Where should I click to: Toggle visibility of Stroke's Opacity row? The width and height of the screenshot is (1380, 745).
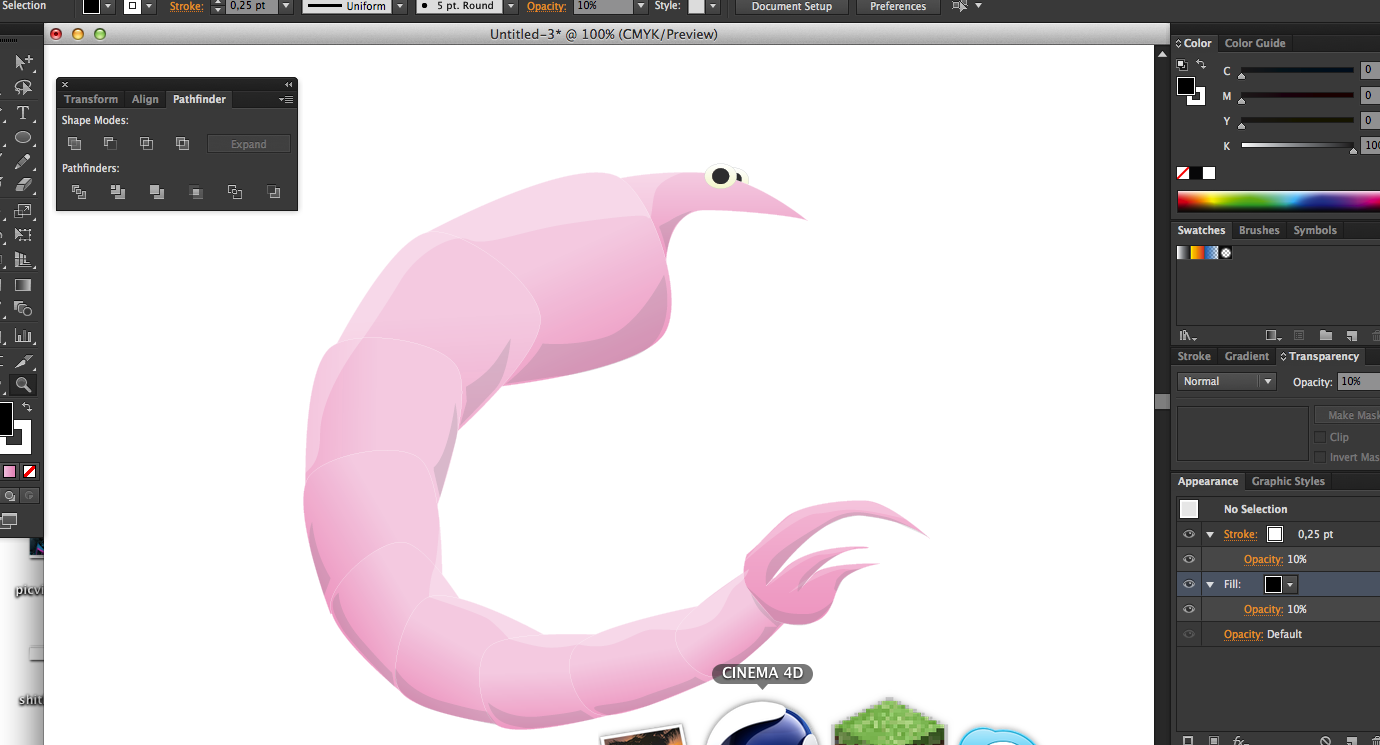pyautogui.click(x=1189, y=559)
